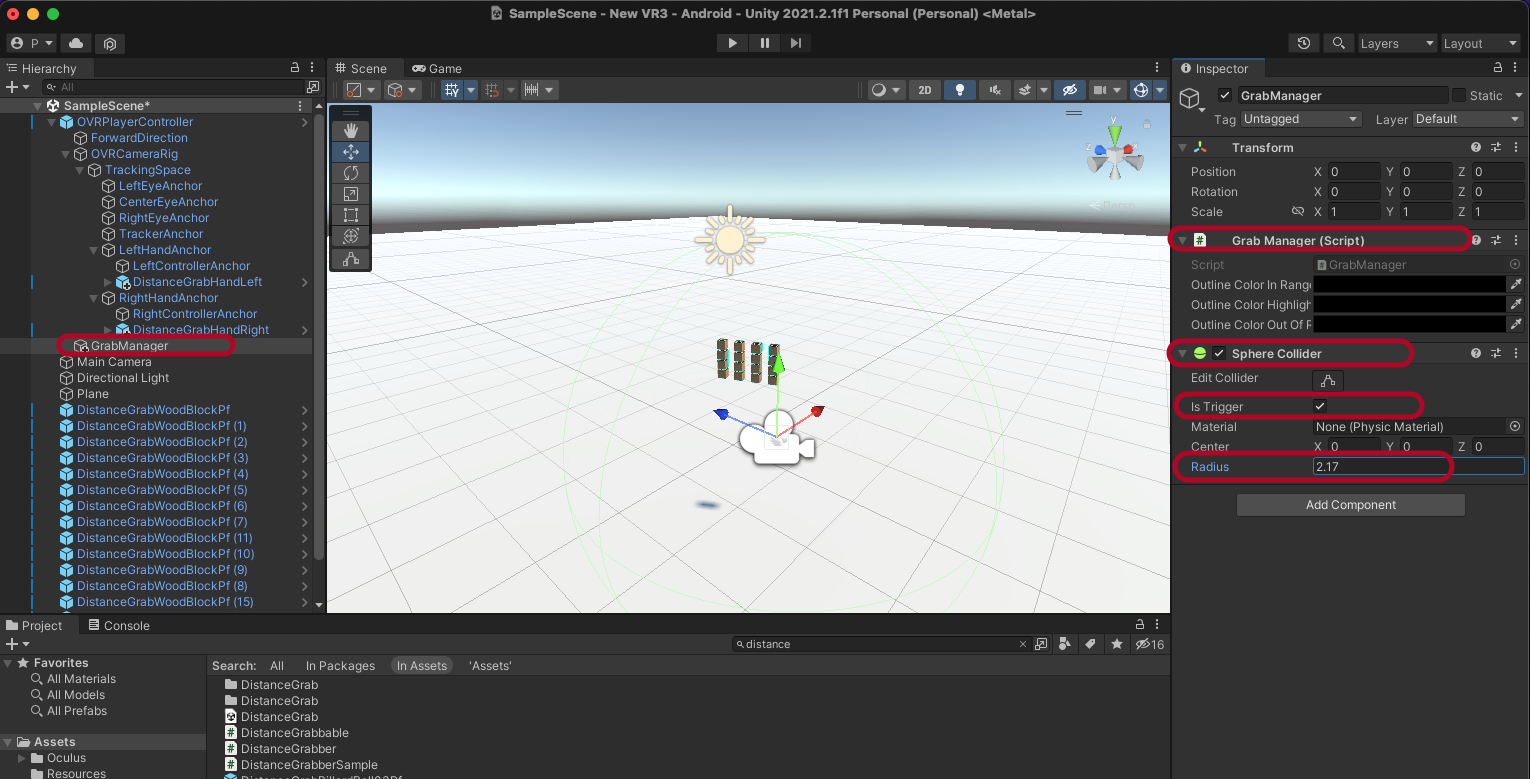Select the Inspector tab
The width and height of the screenshot is (1530, 779).
(x=1214, y=68)
